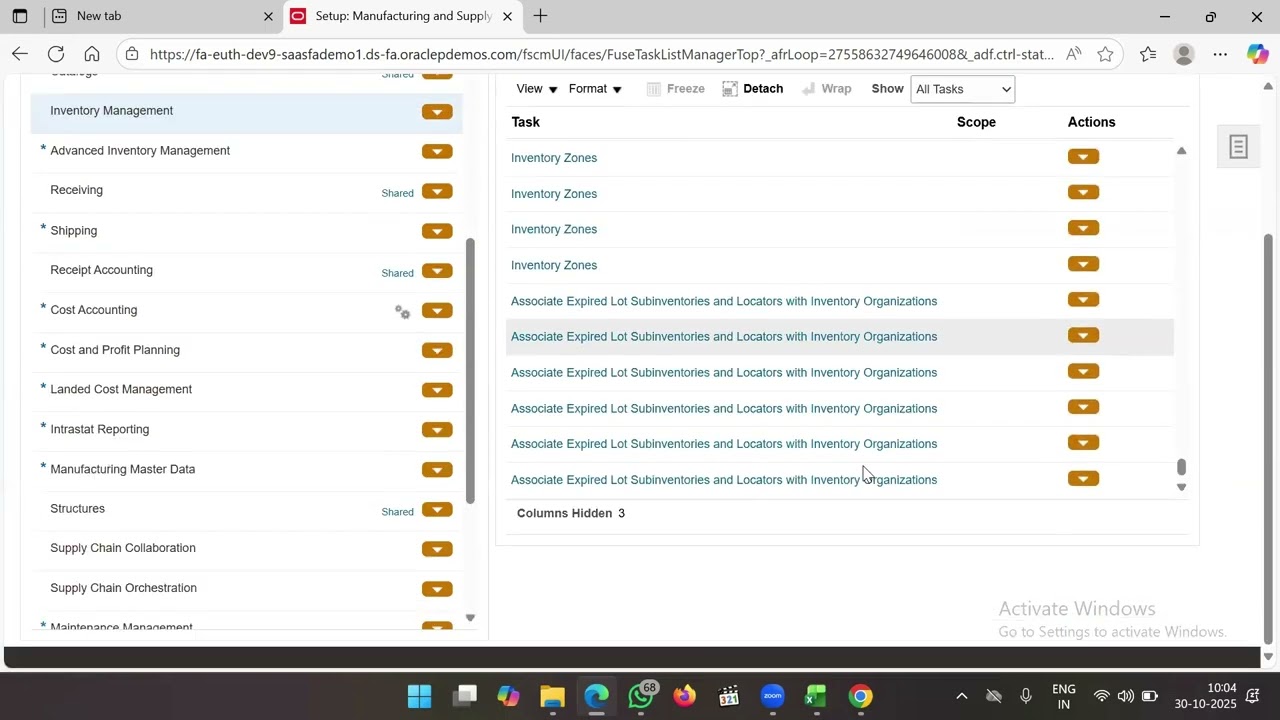Open last Associate Expired Lot Subinventories task
1280x720 pixels.
[724, 480]
